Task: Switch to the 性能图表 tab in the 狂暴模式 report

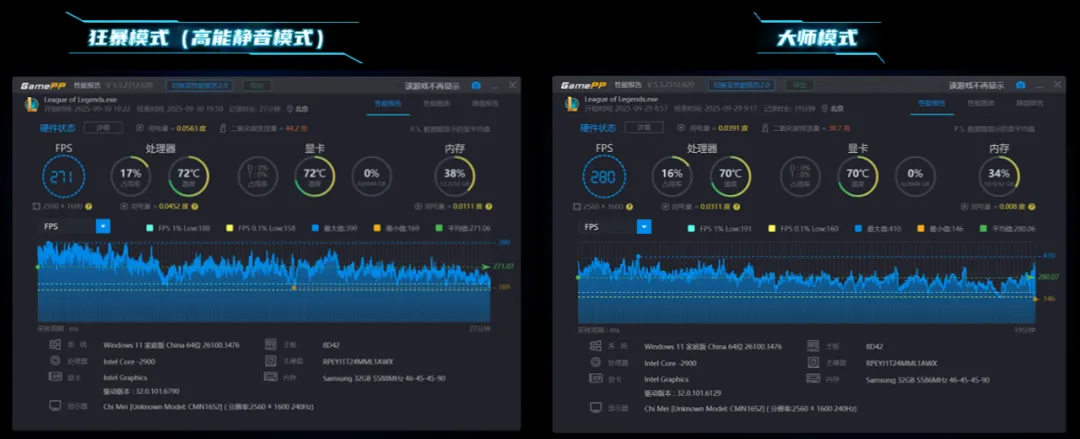Action: pyautogui.click(x=437, y=103)
